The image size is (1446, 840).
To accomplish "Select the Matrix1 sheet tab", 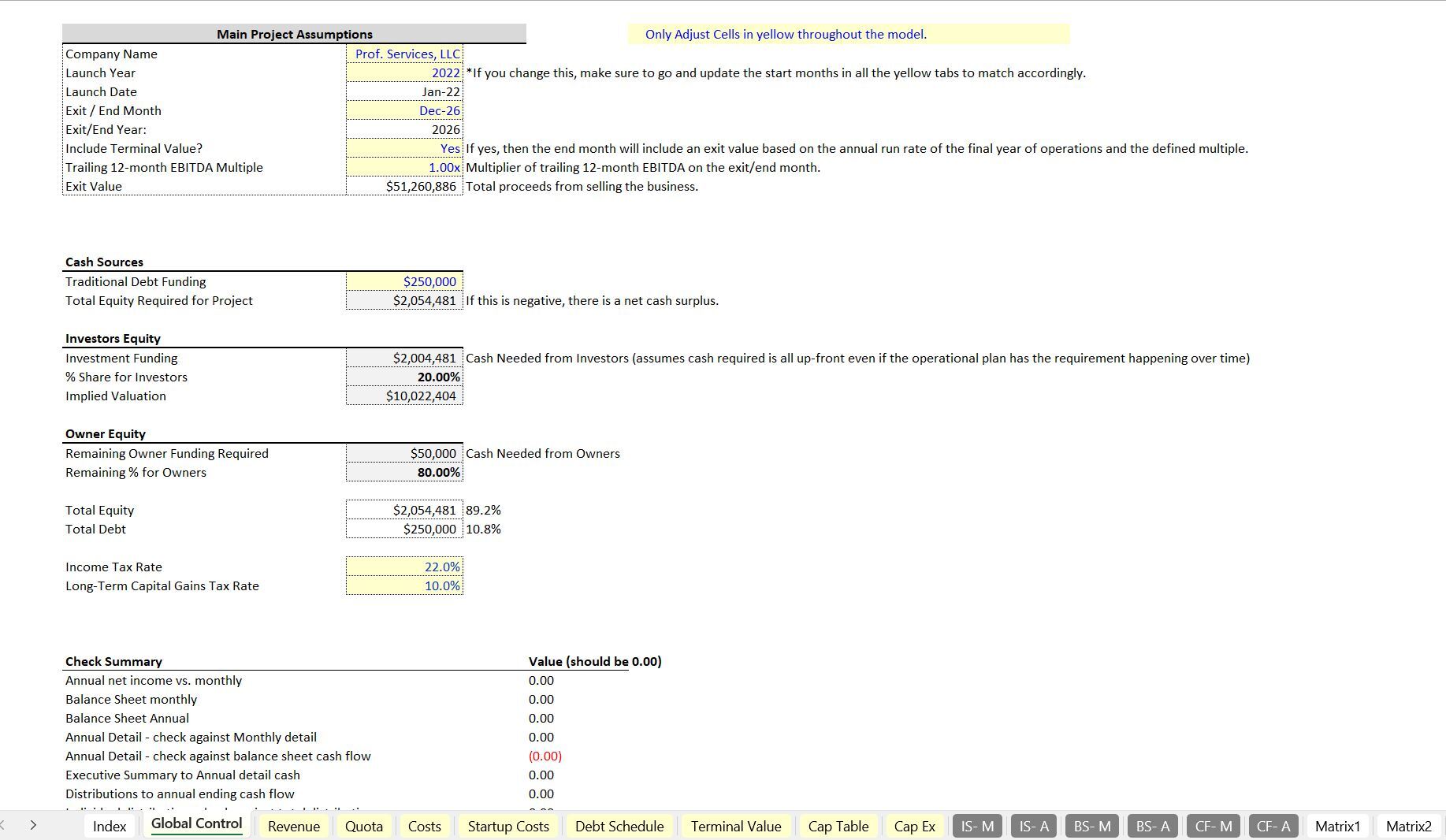I will (x=1338, y=826).
